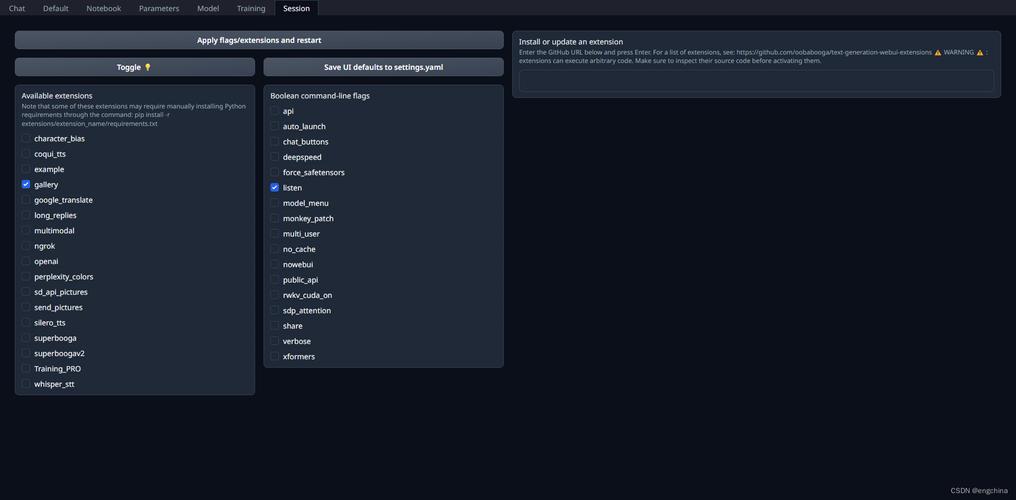
Task: Check the whisper_stt extension box
Action: point(26,384)
